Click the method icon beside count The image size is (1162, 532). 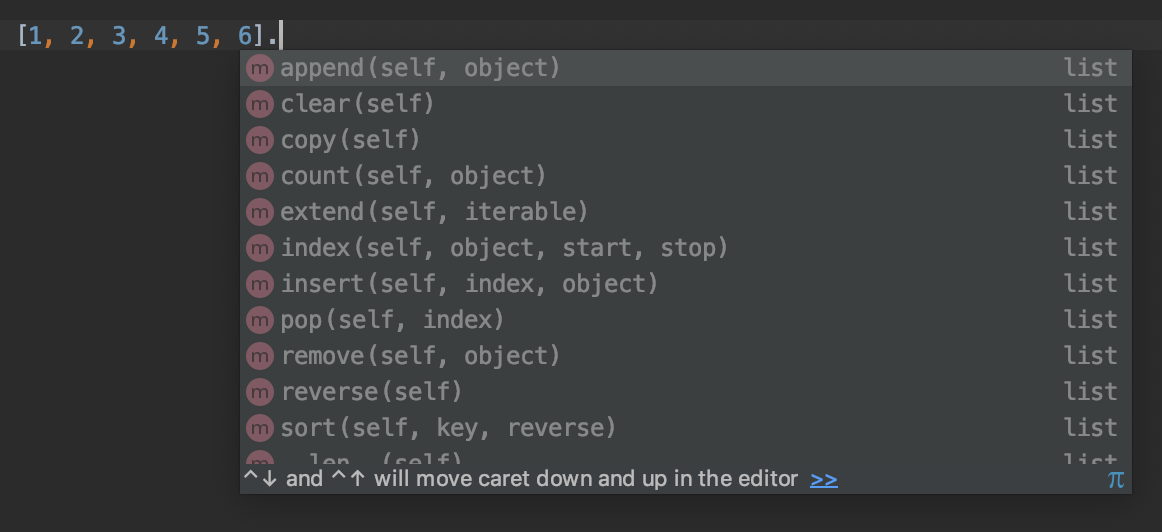pos(260,176)
